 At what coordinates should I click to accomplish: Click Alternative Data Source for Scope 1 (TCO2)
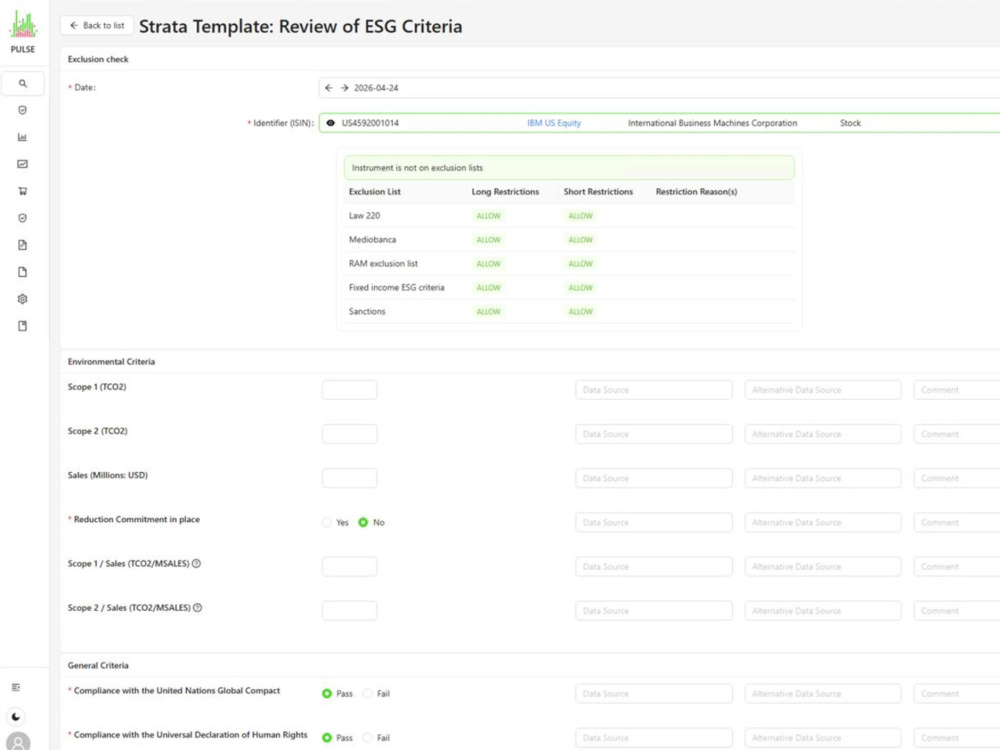point(823,390)
